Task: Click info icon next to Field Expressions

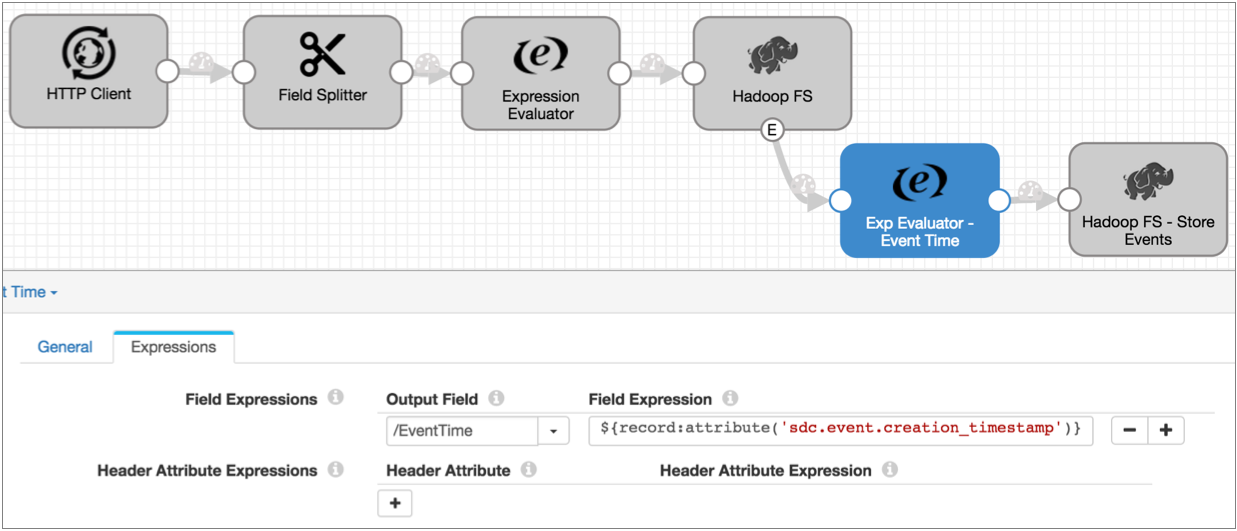Action: [x=336, y=398]
